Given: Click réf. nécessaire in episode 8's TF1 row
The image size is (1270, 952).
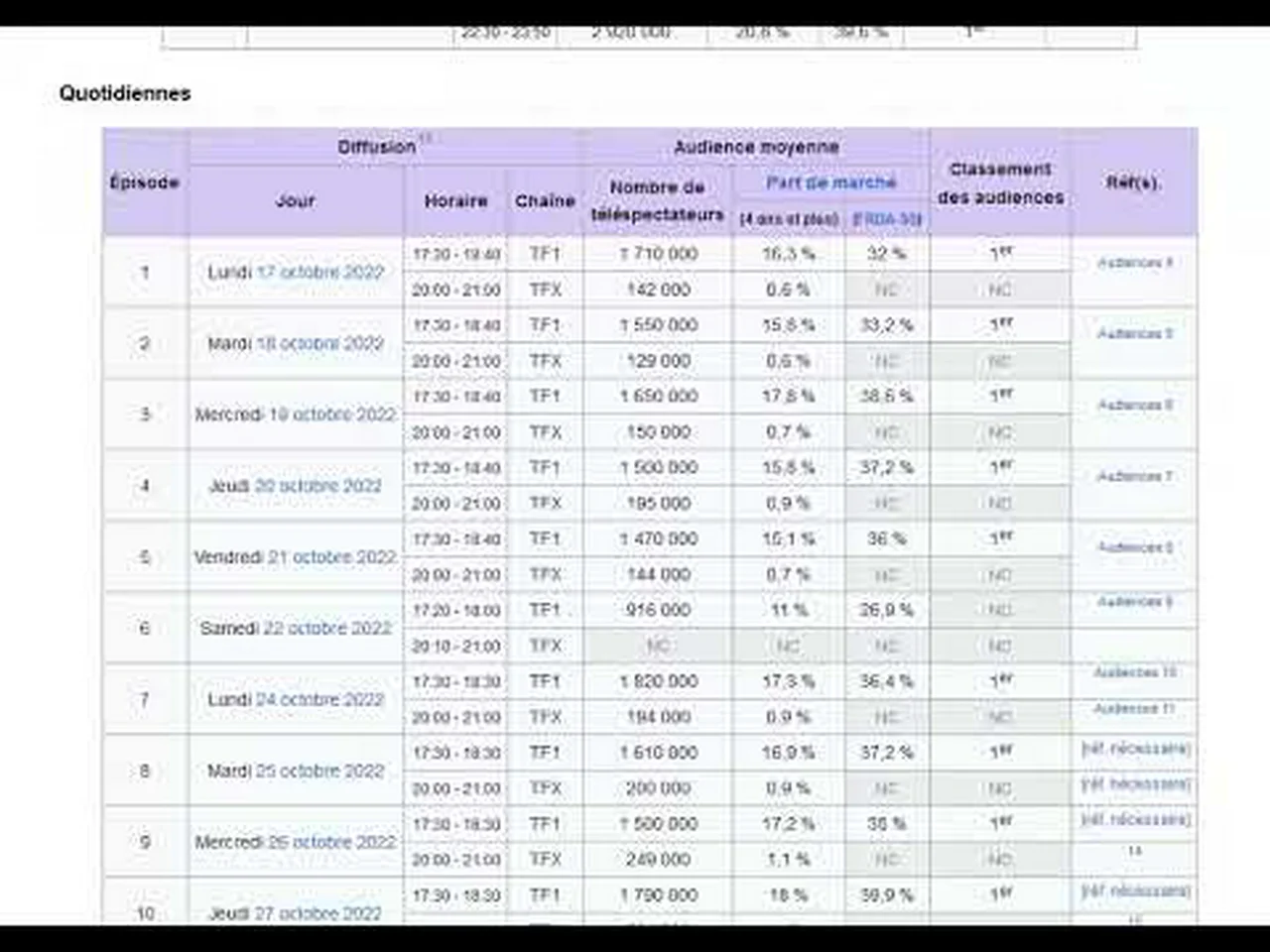Looking at the screenshot, I should pyautogui.click(x=1135, y=749).
